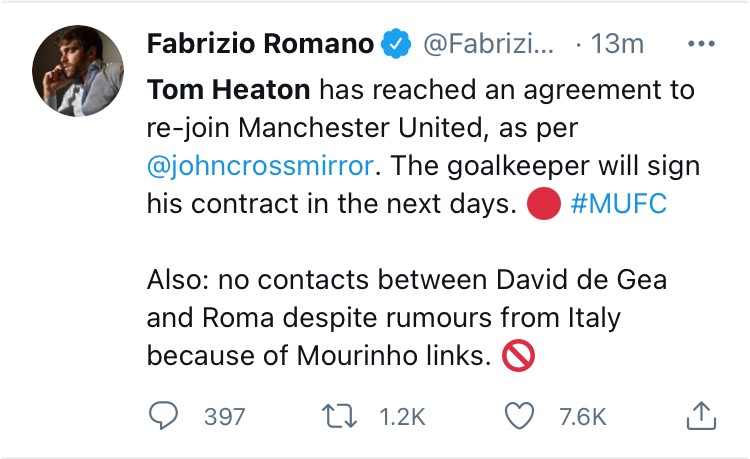
Task: Click the 1.2K retweets count
Action: click(x=403, y=416)
